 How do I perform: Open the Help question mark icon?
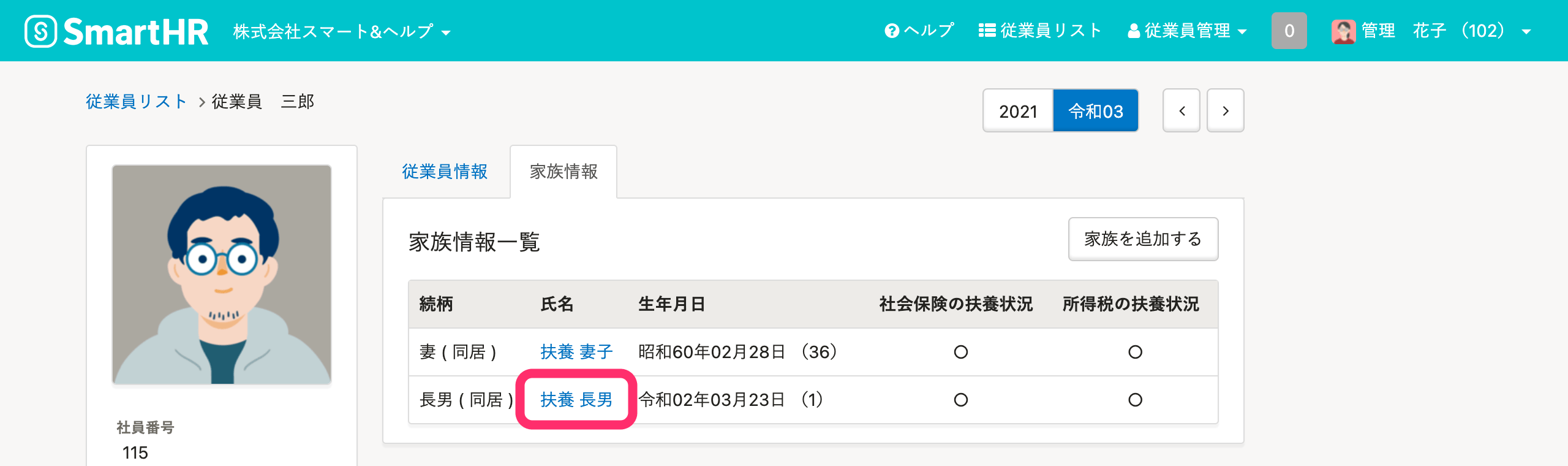(x=892, y=31)
